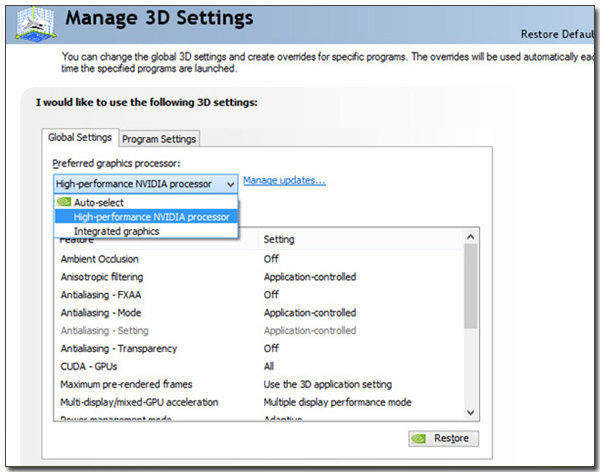Select Integrated graphics from the list
600x472 pixels.
[116, 231]
